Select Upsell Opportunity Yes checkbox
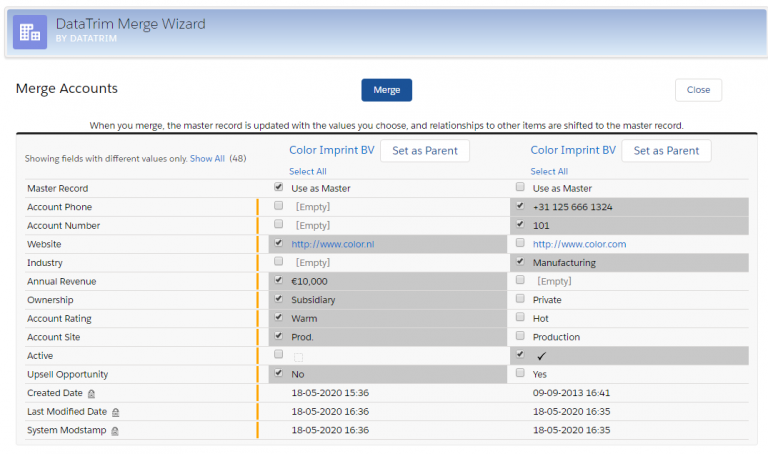 click(520, 373)
